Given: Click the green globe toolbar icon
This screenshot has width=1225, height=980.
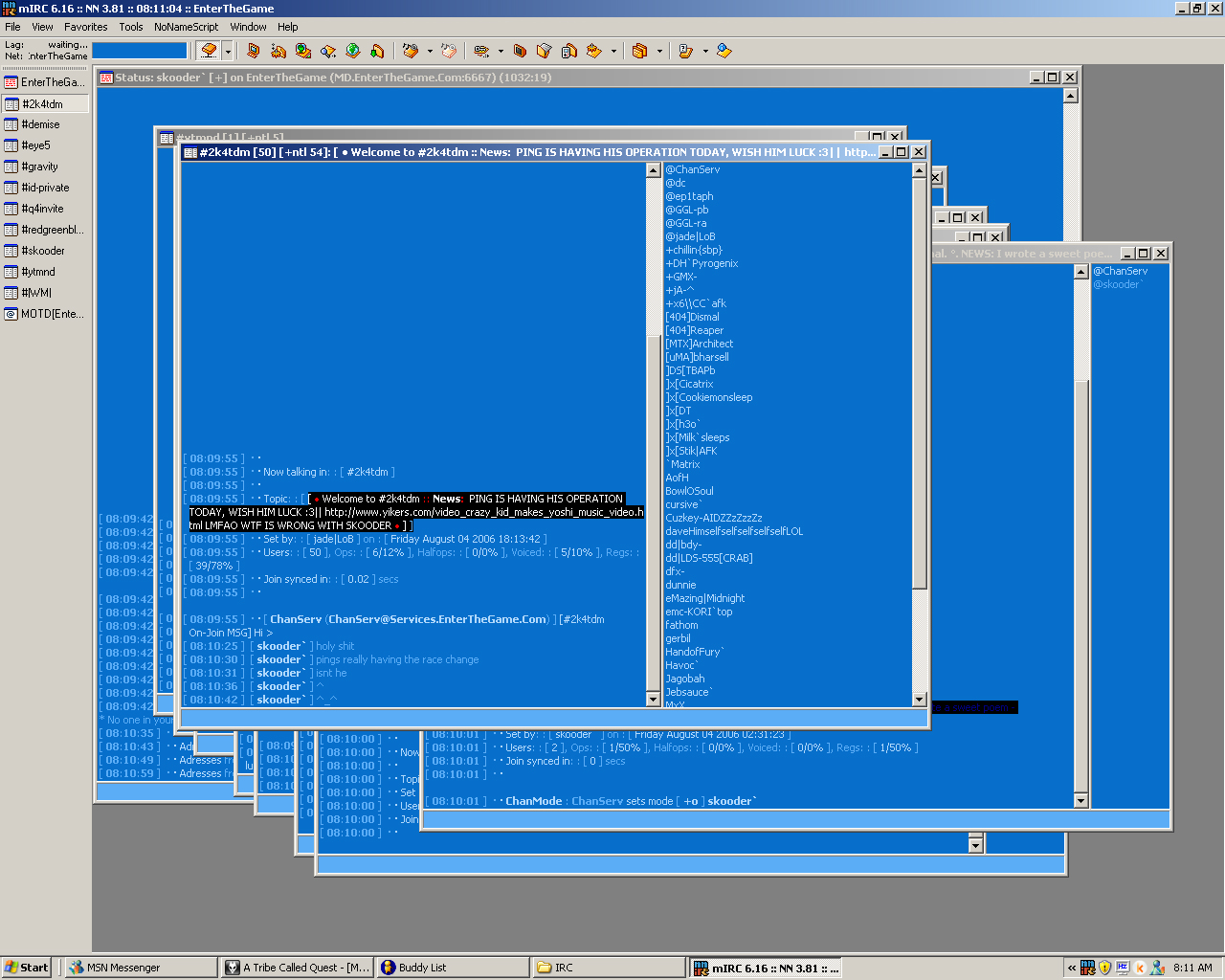Looking at the screenshot, I should tap(352, 51).
